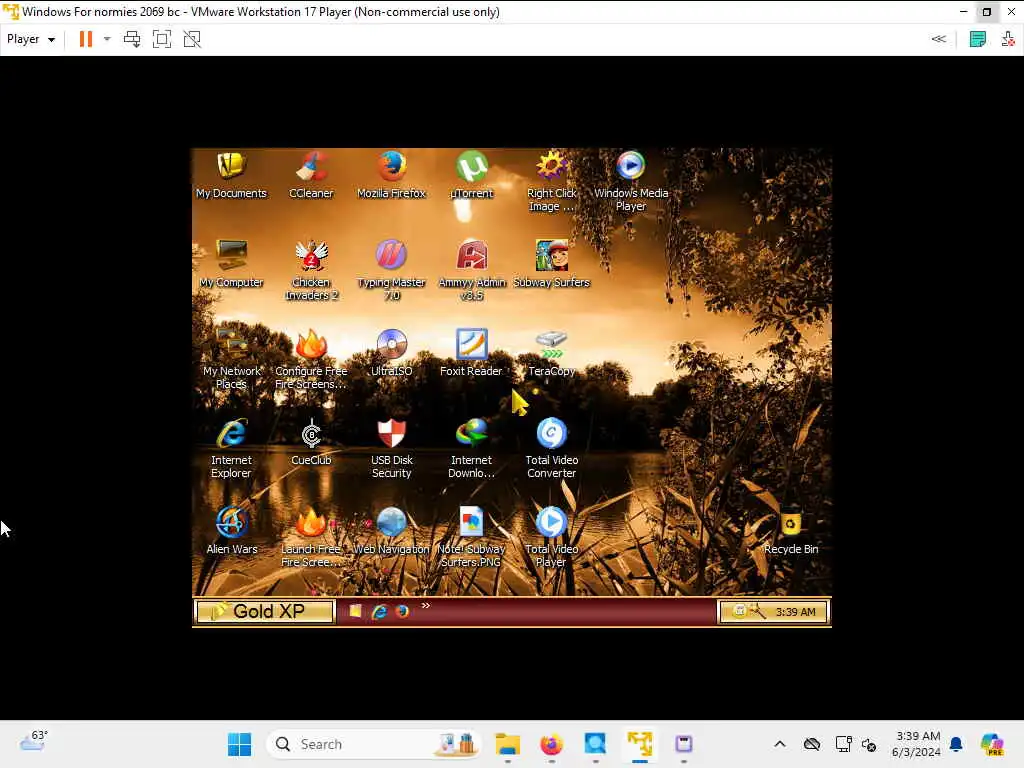The width and height of the screenshot is (1024, 768).
Task: Launch CCleaner from the desktop
Action: click(x=312, y=175)
